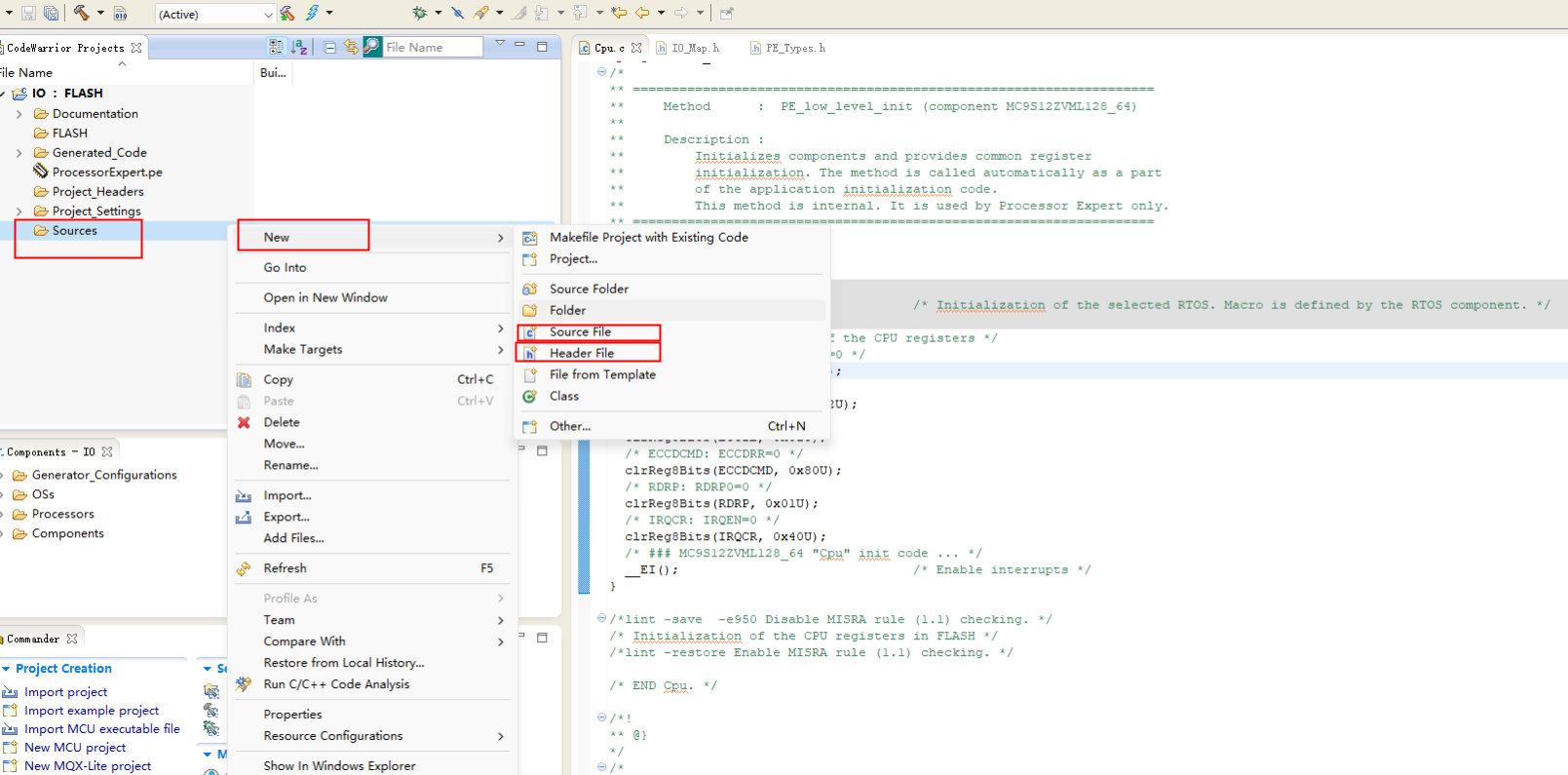
Task: Click the Last Edit Location arrow icon
Action: (619, 13)
